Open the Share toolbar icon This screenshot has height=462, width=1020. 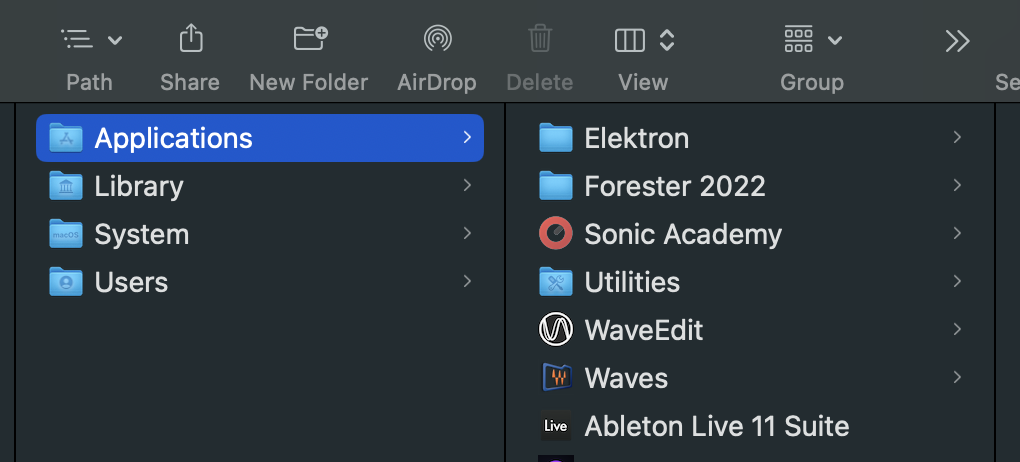191,38
